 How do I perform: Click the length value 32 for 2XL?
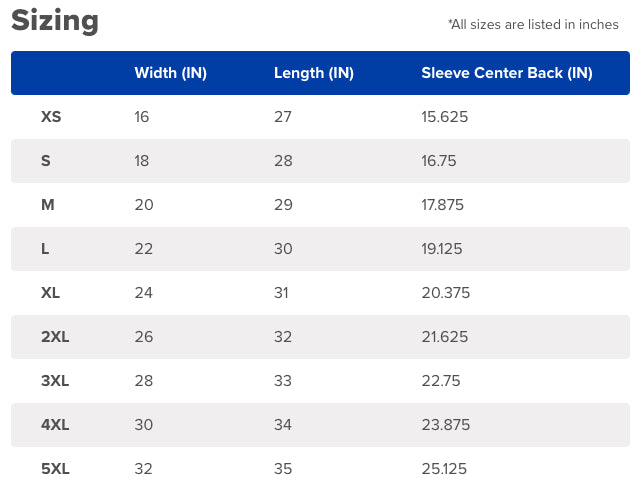(x=283, y=337)
